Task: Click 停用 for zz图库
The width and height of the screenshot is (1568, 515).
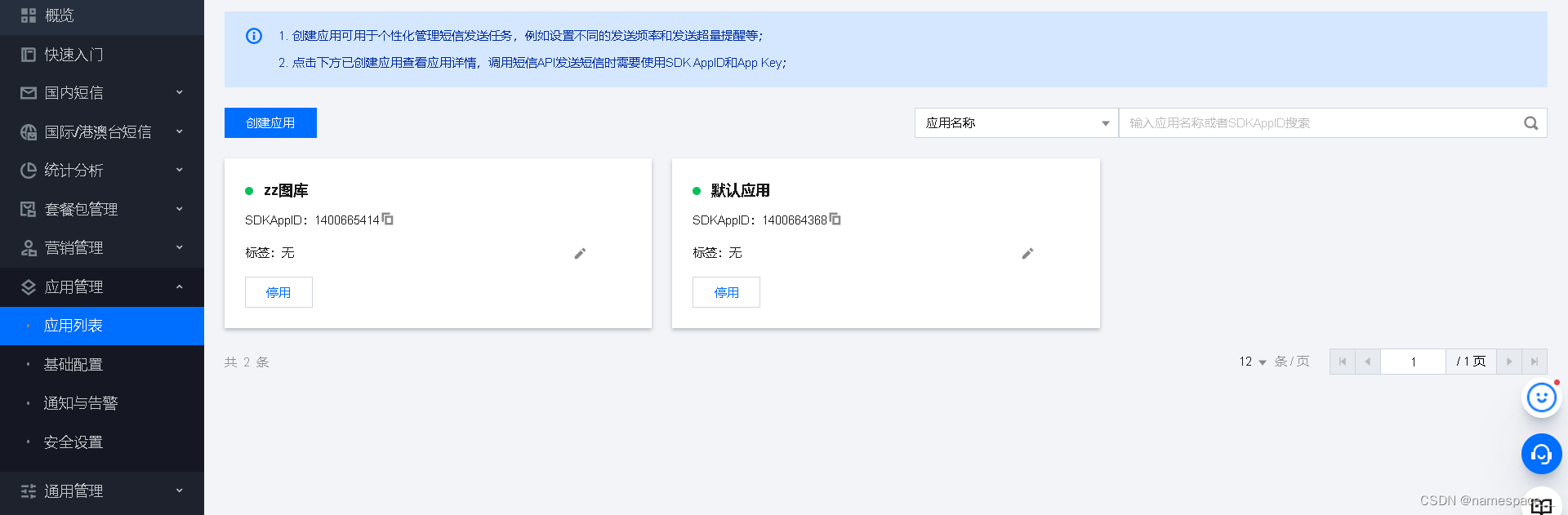Action: 278,292
